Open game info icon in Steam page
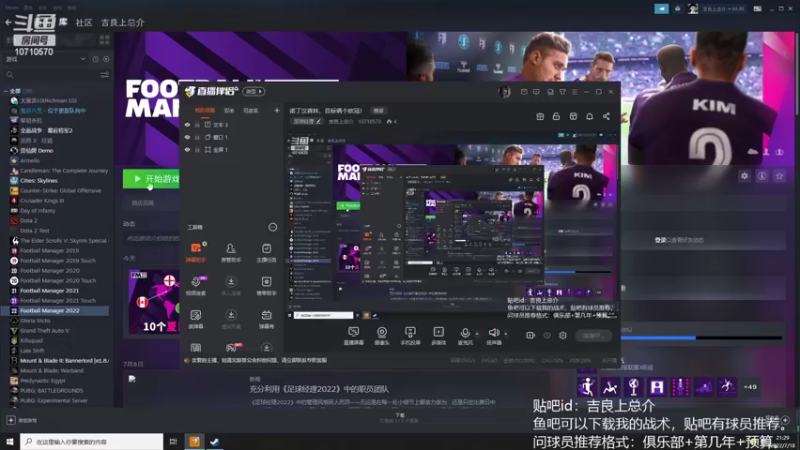 [762, 176]
